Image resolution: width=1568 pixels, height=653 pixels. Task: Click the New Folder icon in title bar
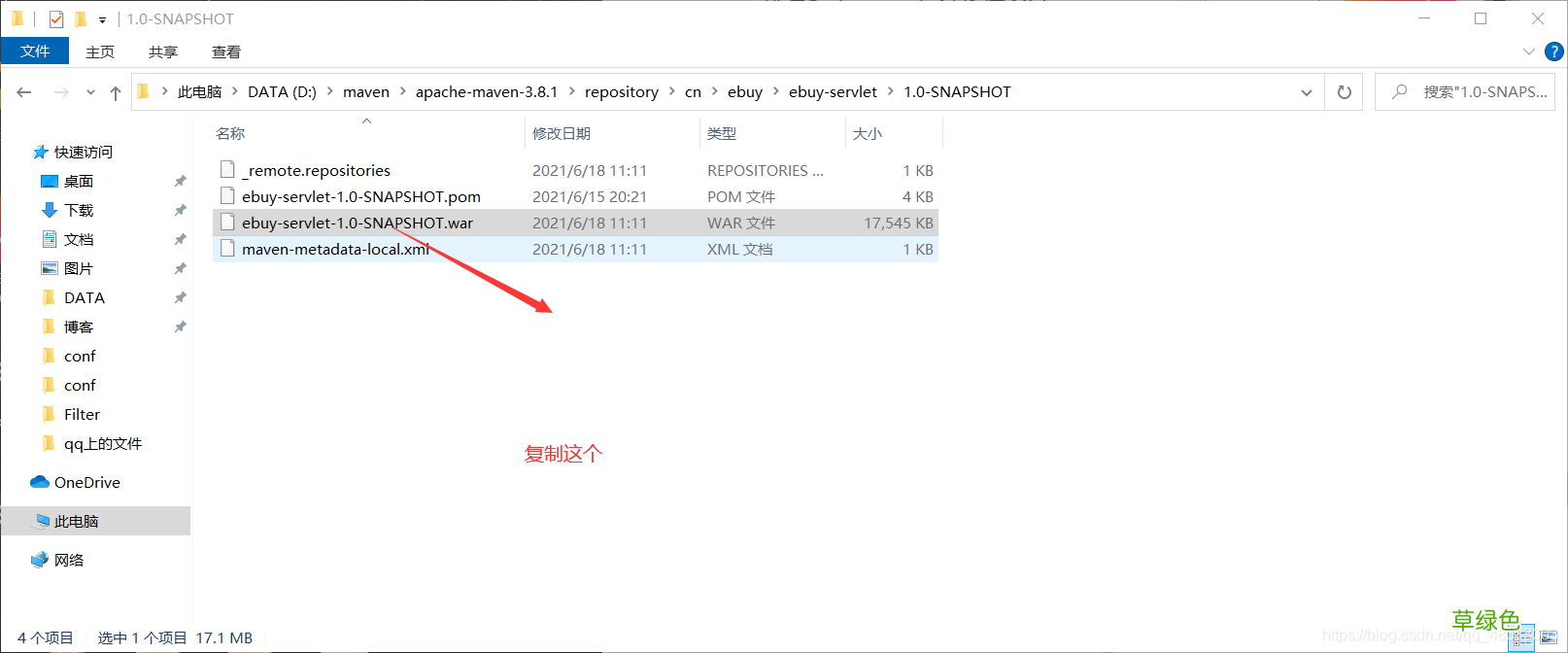tap(81, 18)
